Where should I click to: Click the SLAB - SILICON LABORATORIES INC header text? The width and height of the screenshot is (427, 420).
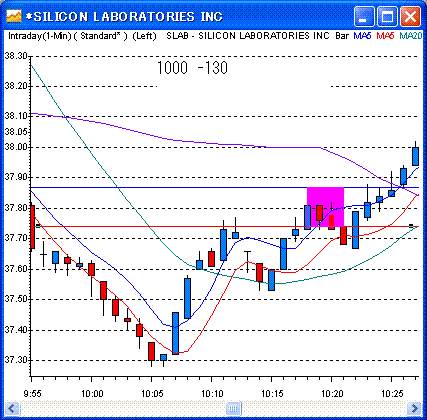click(248, 36)
